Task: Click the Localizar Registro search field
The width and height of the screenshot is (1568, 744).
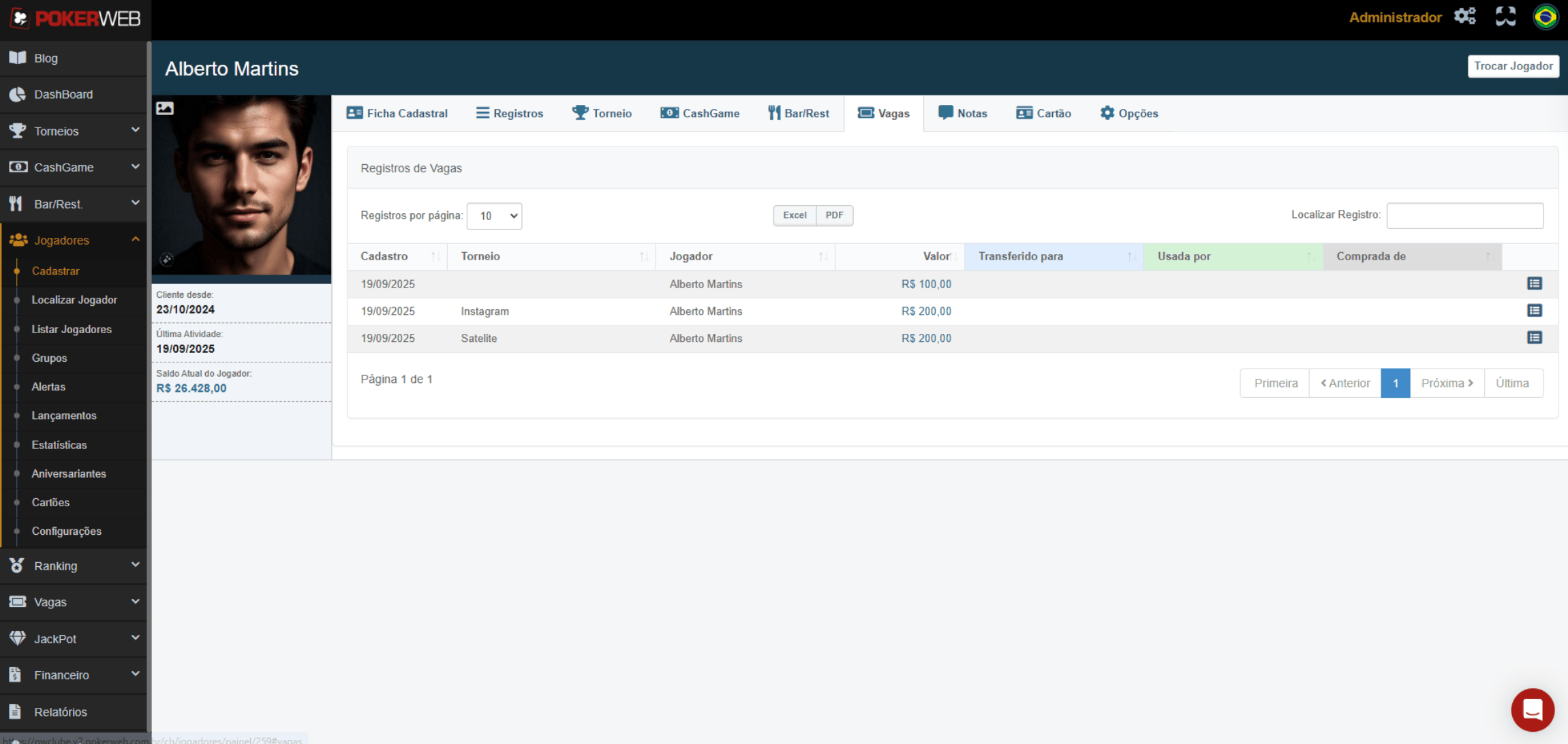Action: 1464,215
